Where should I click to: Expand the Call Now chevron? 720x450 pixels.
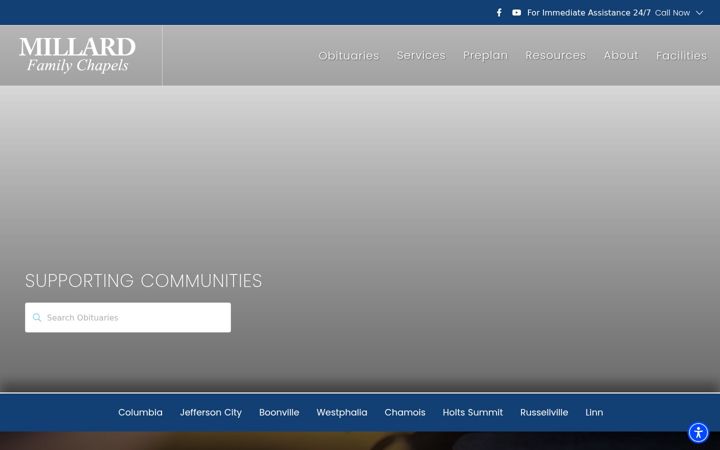tap(699, 13)
